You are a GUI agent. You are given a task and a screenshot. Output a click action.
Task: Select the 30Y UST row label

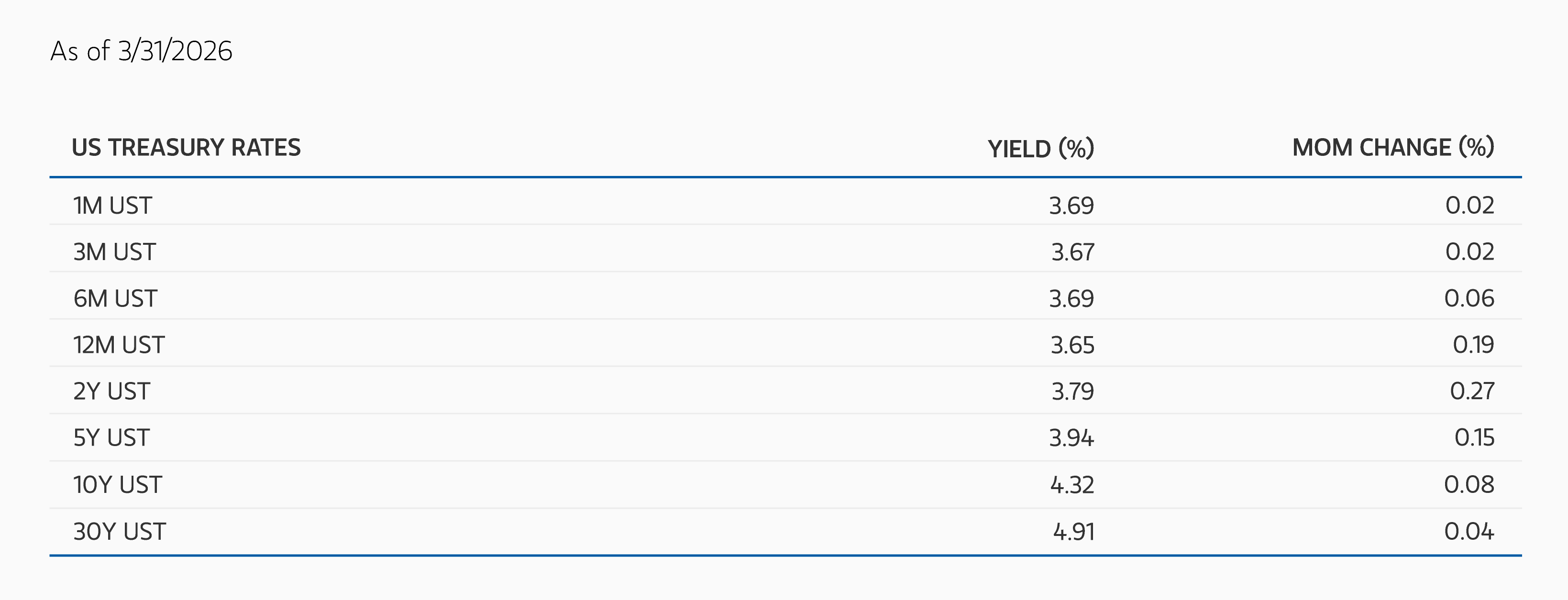click(x=119, y=532)
